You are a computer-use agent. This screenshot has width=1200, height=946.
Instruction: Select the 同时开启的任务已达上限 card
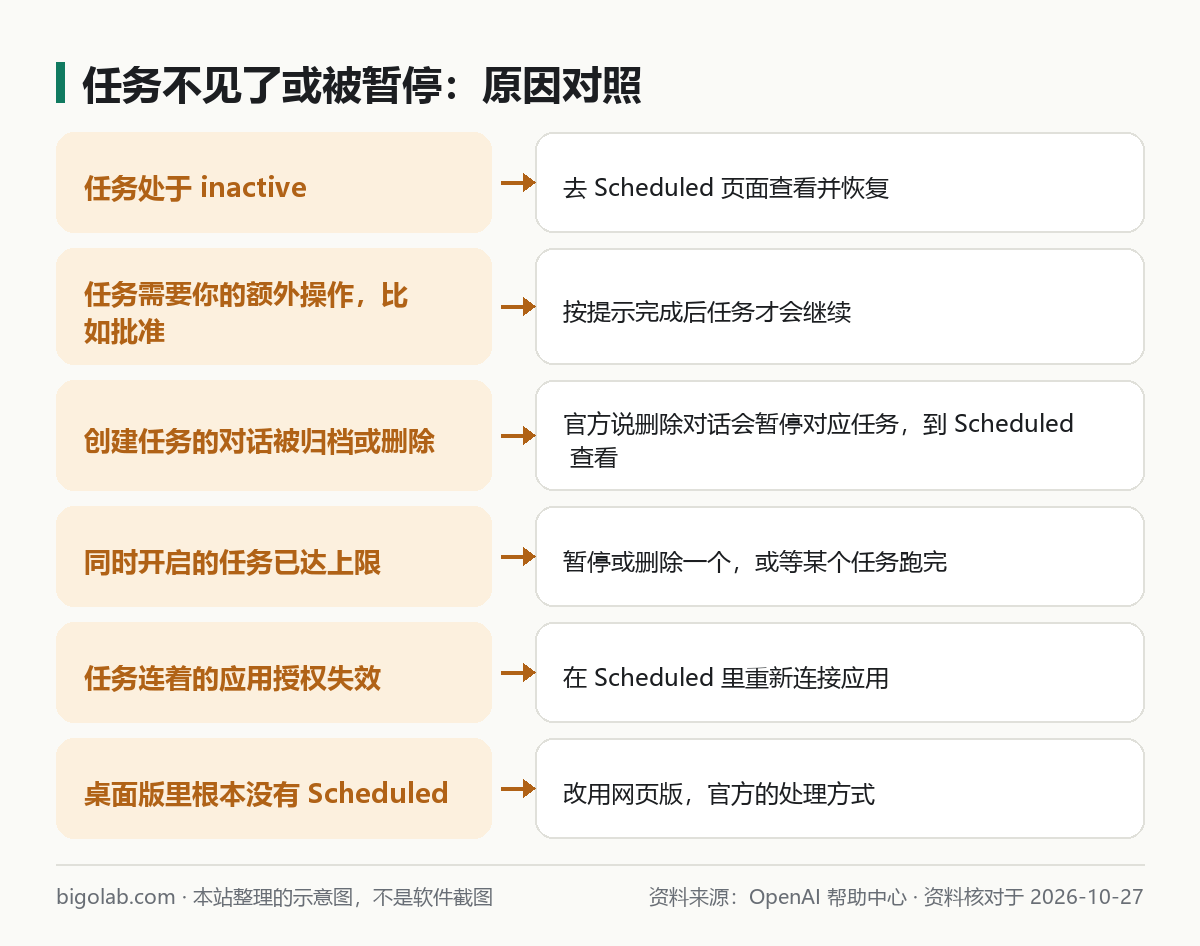coord(274,556)
